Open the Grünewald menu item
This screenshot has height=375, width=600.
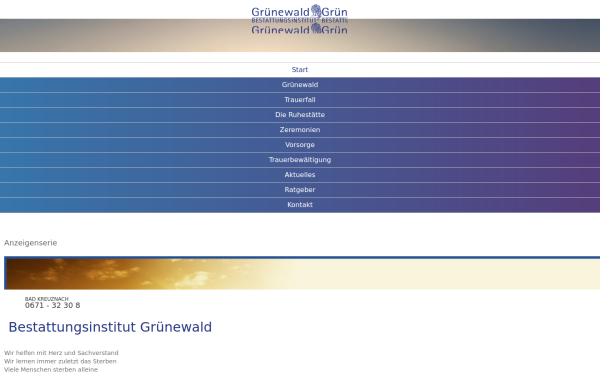[x=300, y=85]
